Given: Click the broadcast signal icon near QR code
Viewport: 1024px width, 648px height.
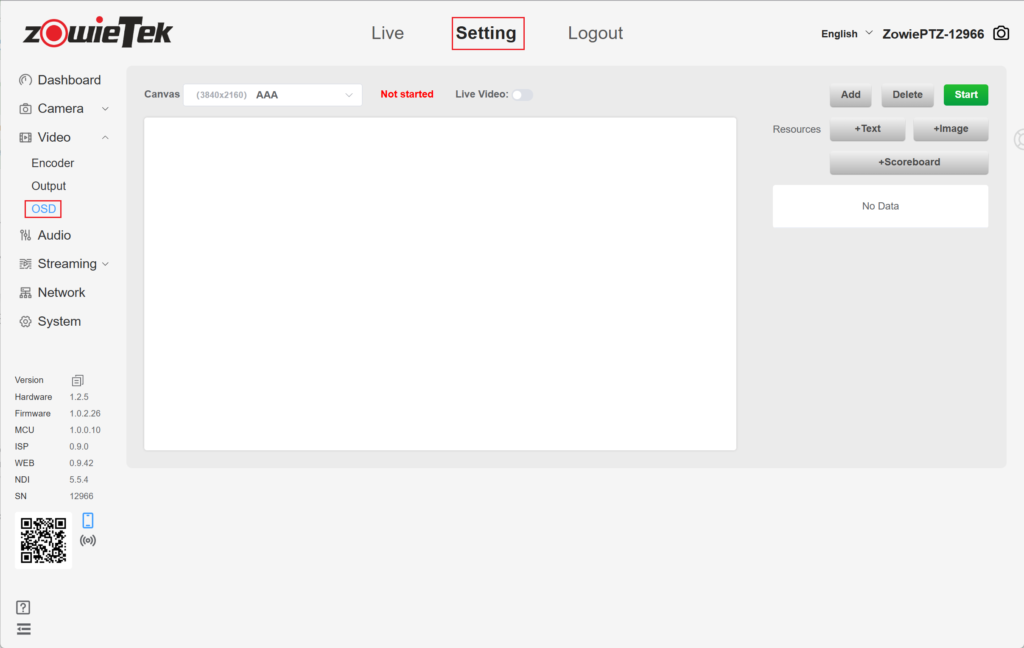Looking at the screenshot, I should click(x=88, y=540).
